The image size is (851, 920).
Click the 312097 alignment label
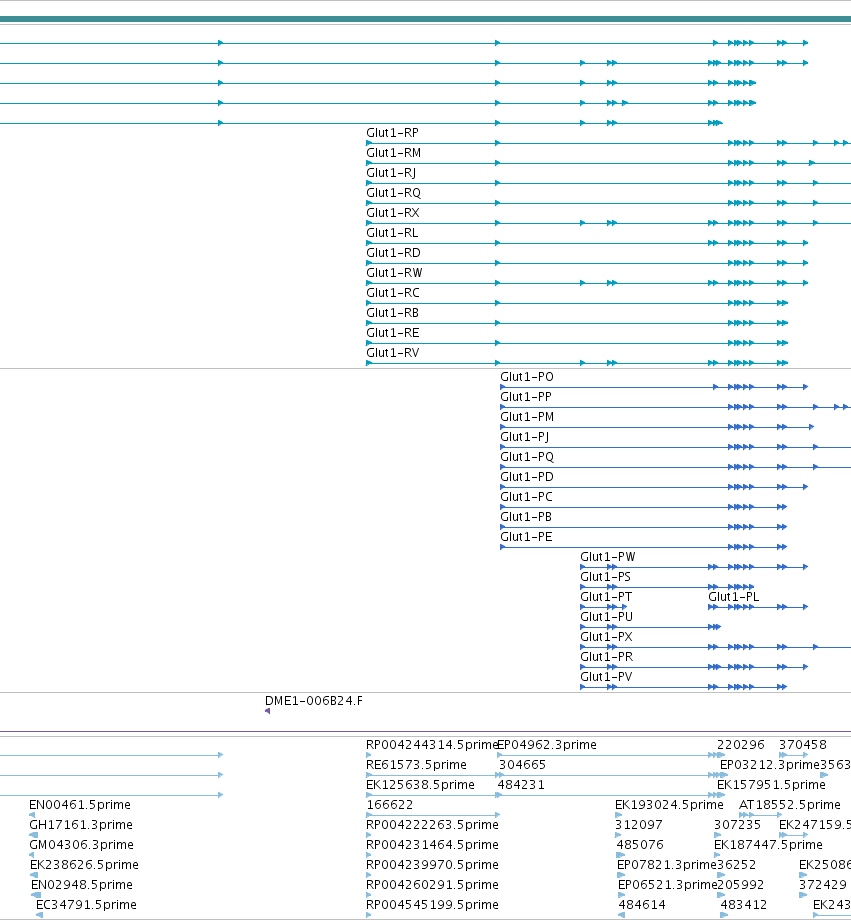pos(639,824)
